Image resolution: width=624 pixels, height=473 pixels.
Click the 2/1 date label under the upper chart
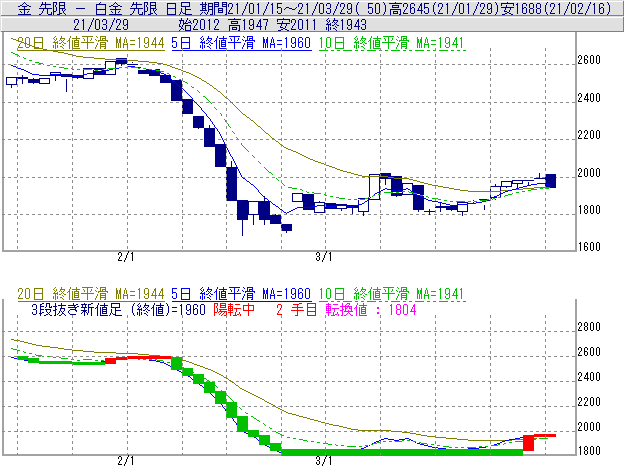[x=126, y=257]
